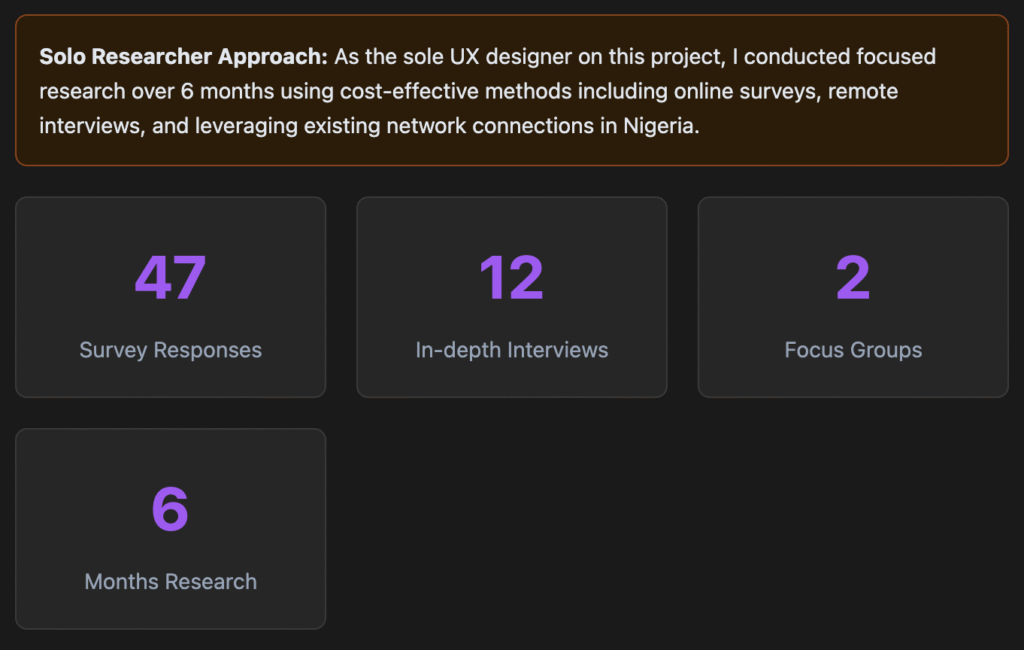Click empty top area of In-depth Interviews card
This screenshot has width=1024, height=650.
(x=511, y=218)
